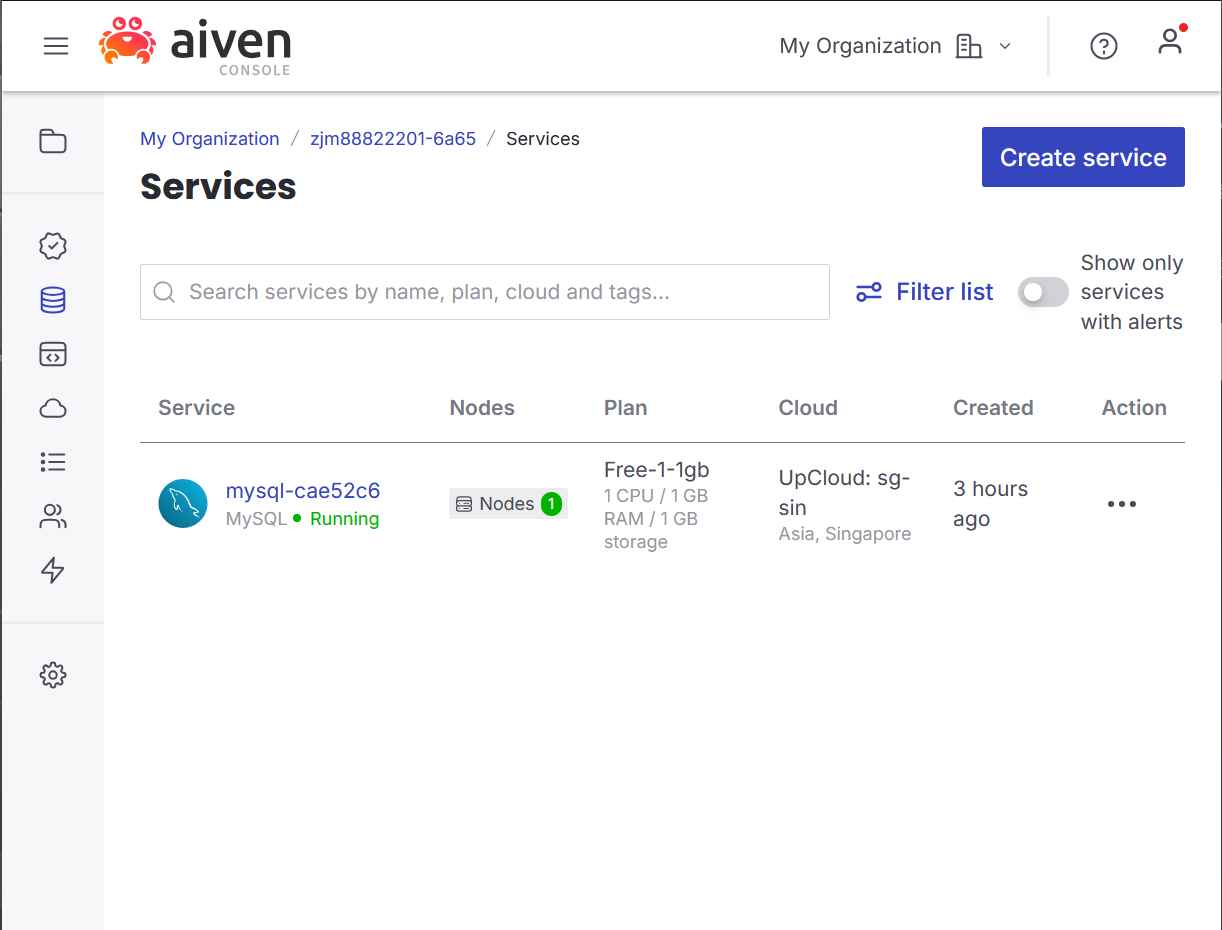Screen dimensions: 1222x930
Task: Click the Action column header
Action: pyautogui.click(x=1134, y=408)
